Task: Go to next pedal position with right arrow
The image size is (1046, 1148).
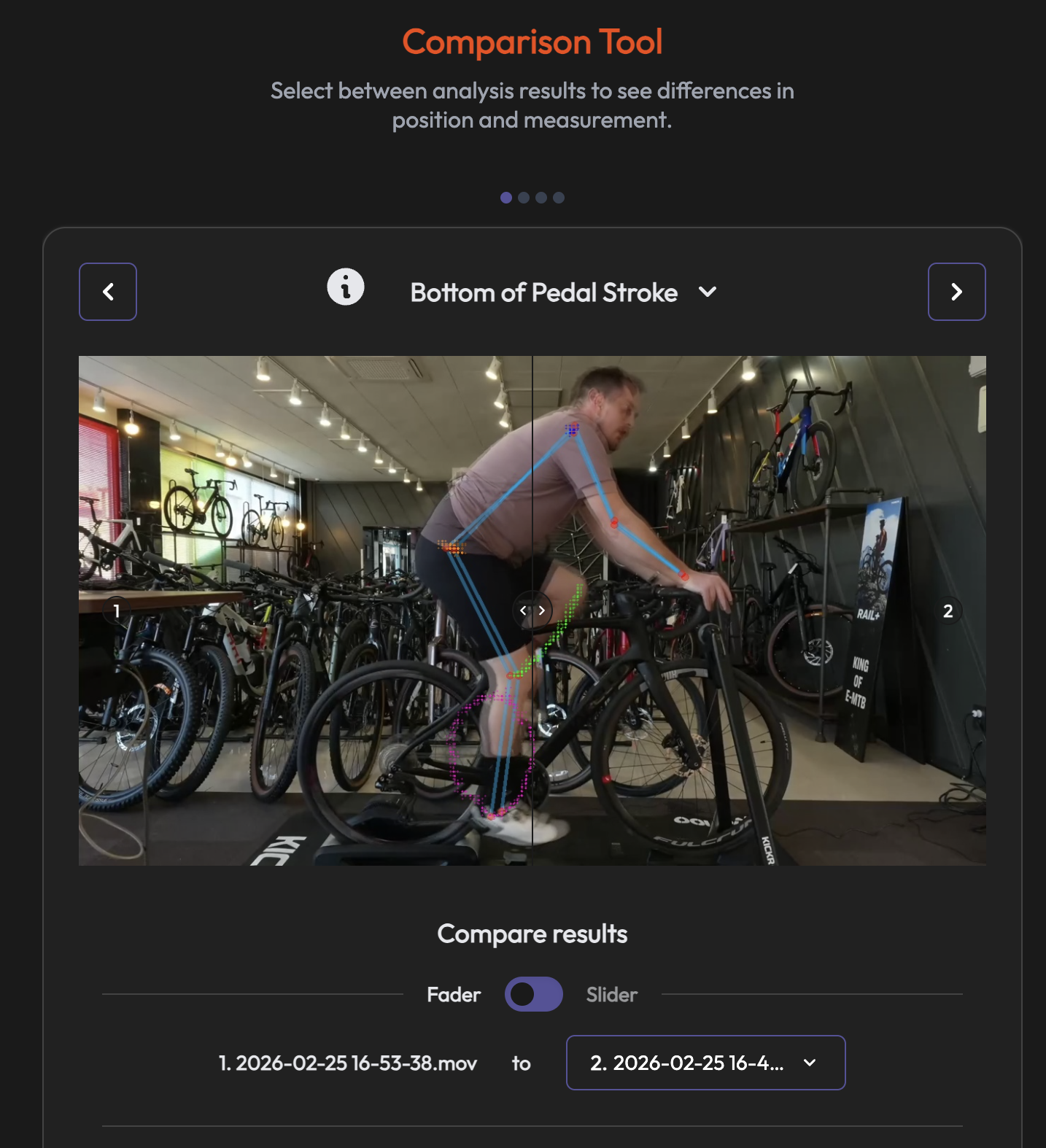Action: [956, 292]
